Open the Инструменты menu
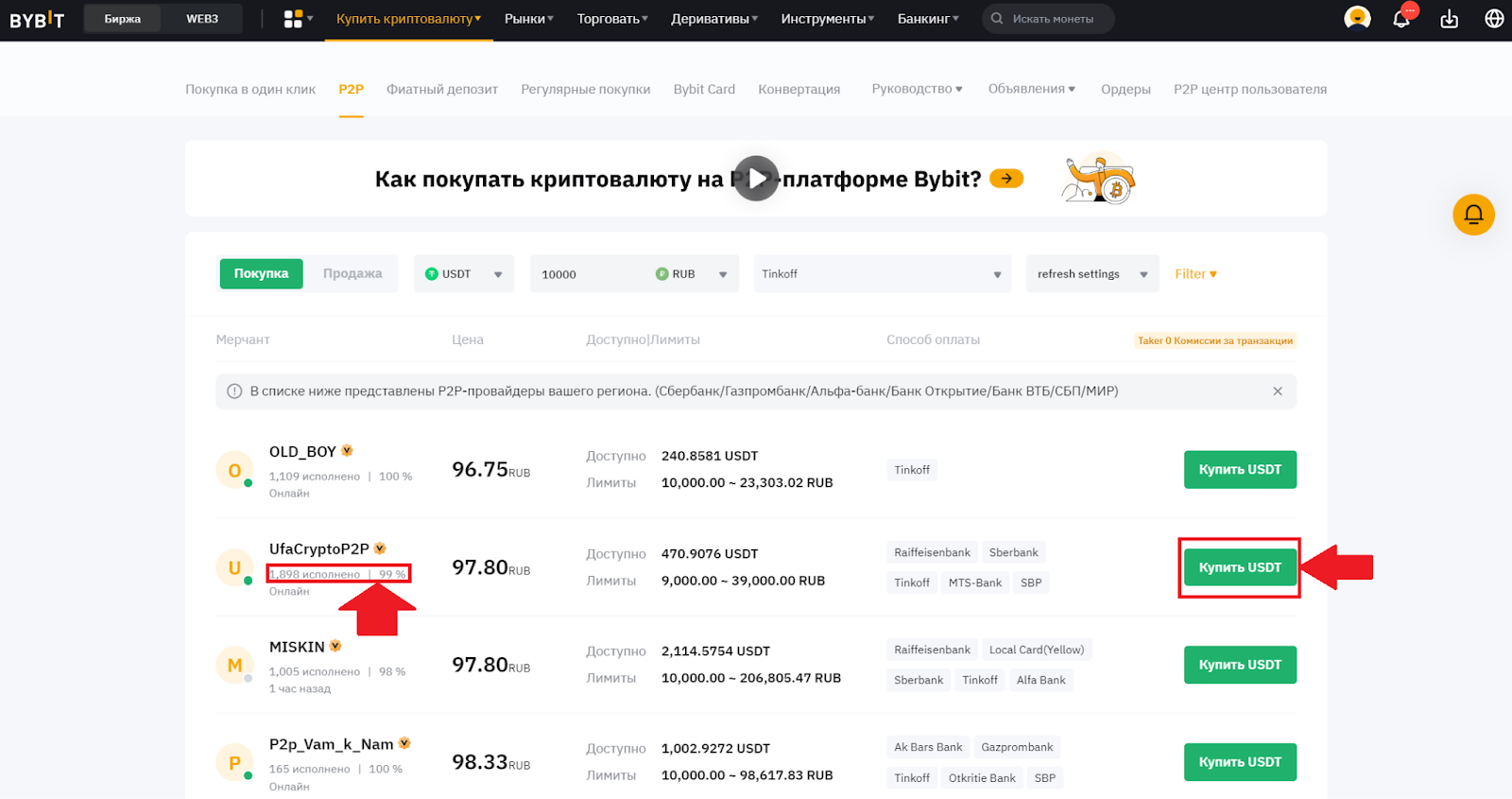The width and height of the screenshot is (1512, 799). [828, 19]
